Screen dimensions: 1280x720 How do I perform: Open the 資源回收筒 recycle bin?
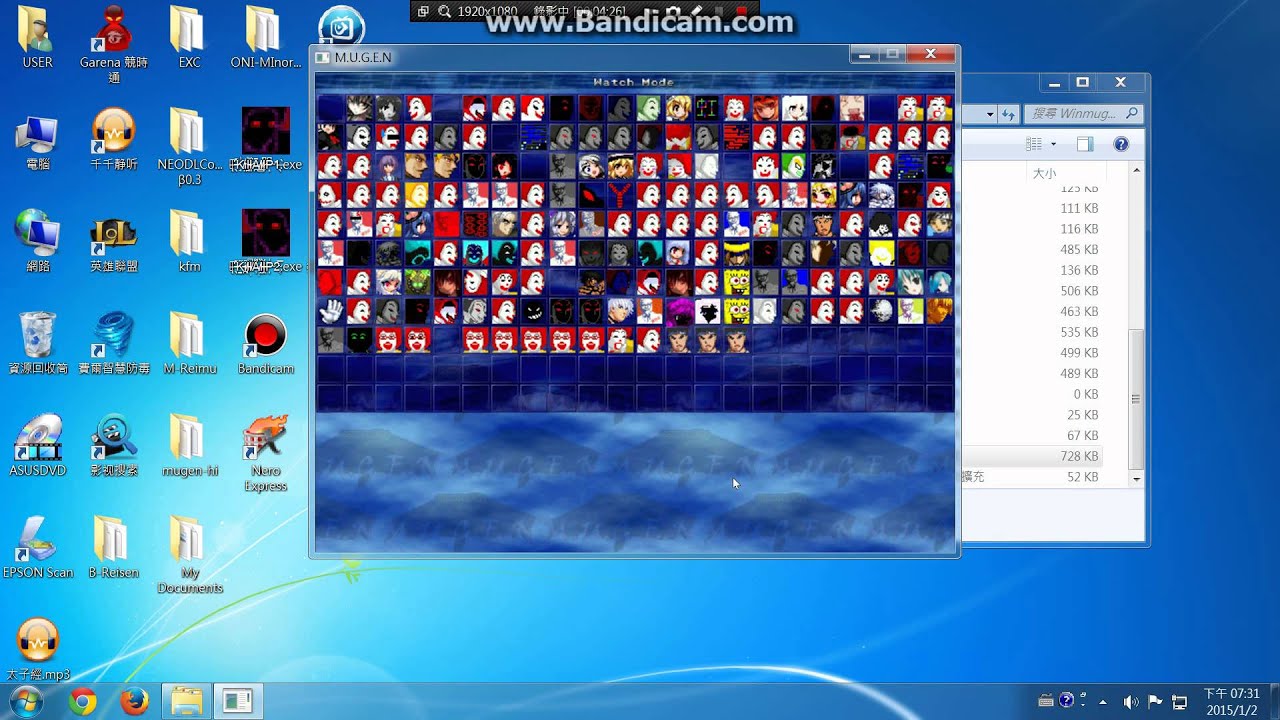click(x=38, y=343)
